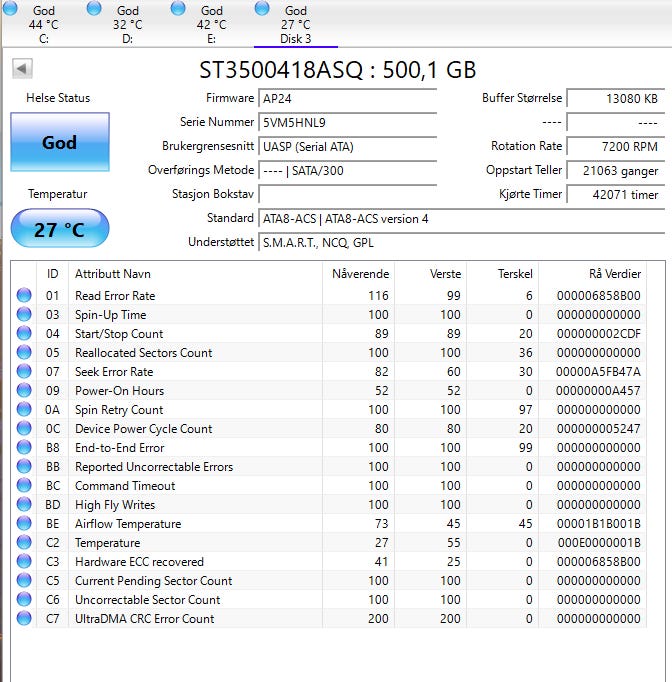The image size is (672, 682).
Task: Open the E: drive tab
Action: pos(211,24)
